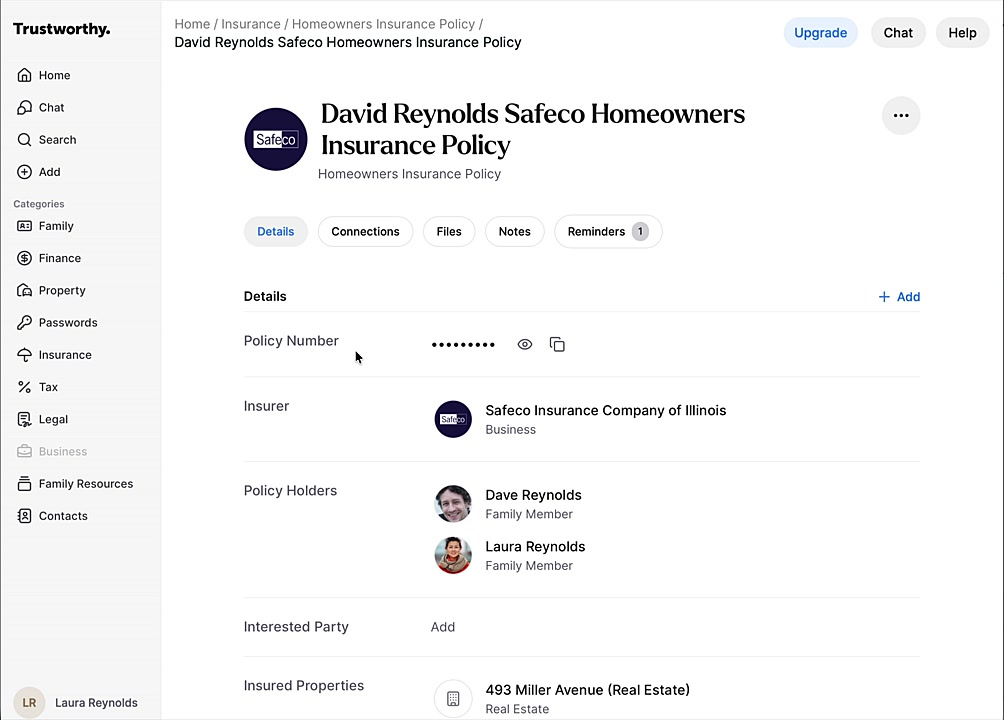The height and width of the screenshot is (720, 1004).
Task: Open 493 Miller Avenue property
Action: (587, 690)
